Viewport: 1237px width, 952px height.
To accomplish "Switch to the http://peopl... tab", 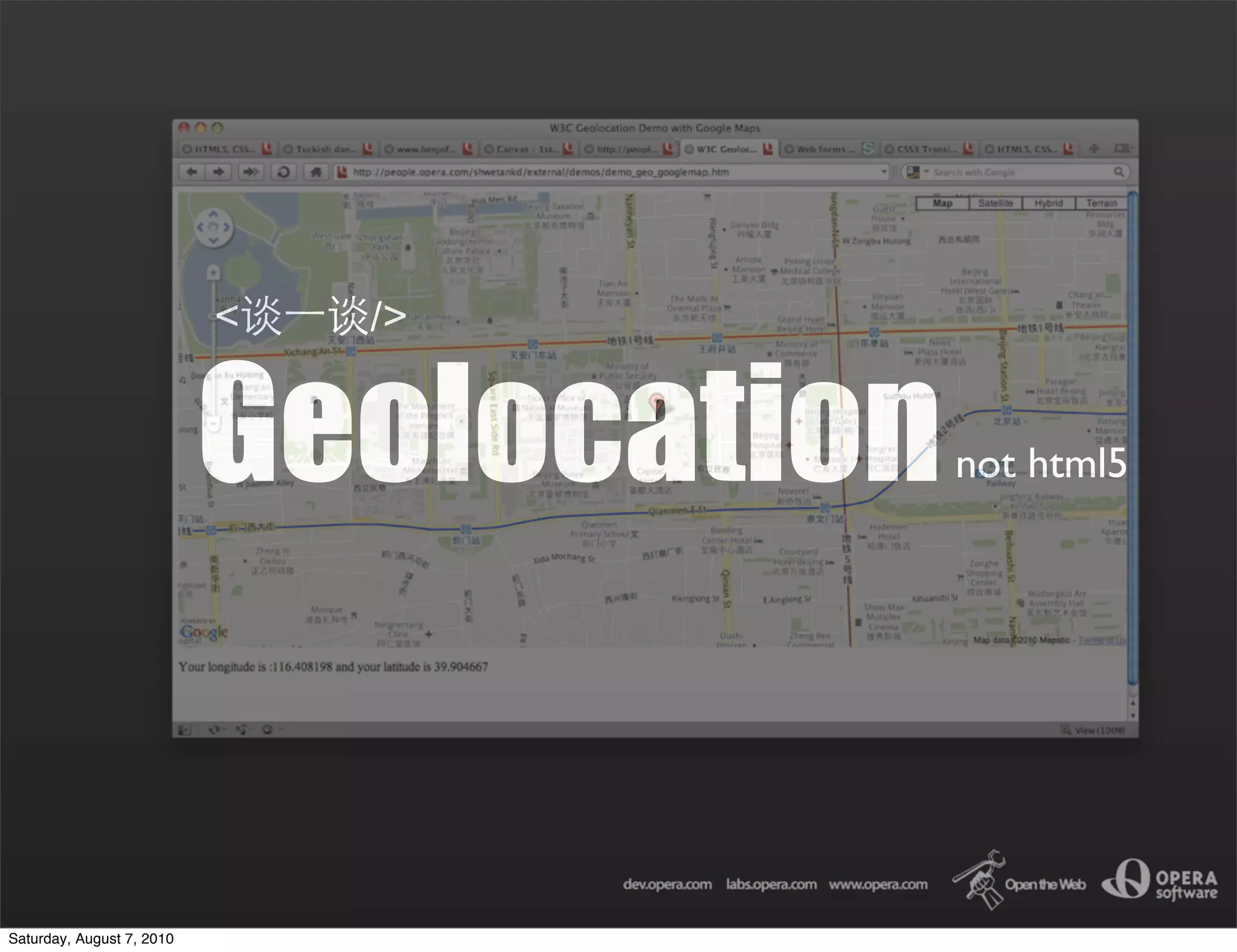I will (629, 149).
